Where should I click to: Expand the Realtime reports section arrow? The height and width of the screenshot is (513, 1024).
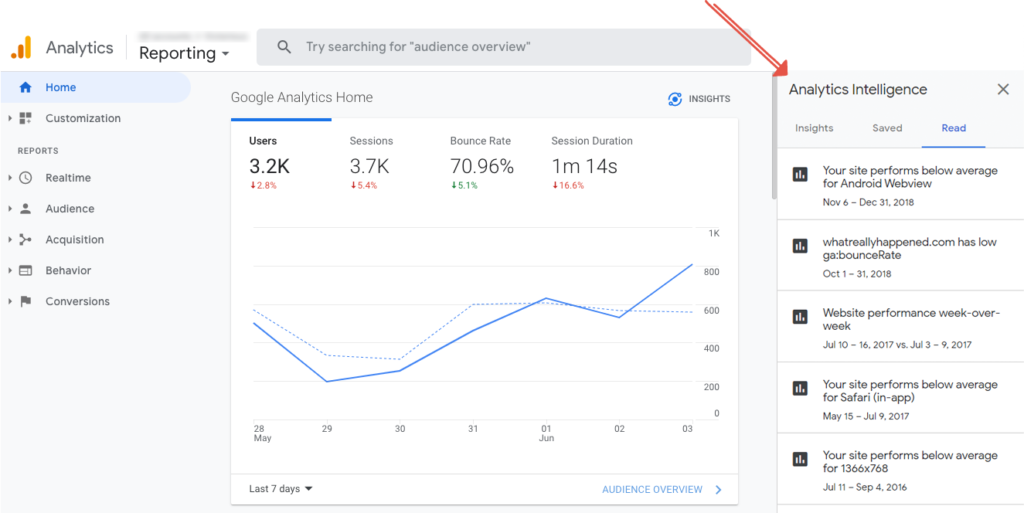coord(10,178)
